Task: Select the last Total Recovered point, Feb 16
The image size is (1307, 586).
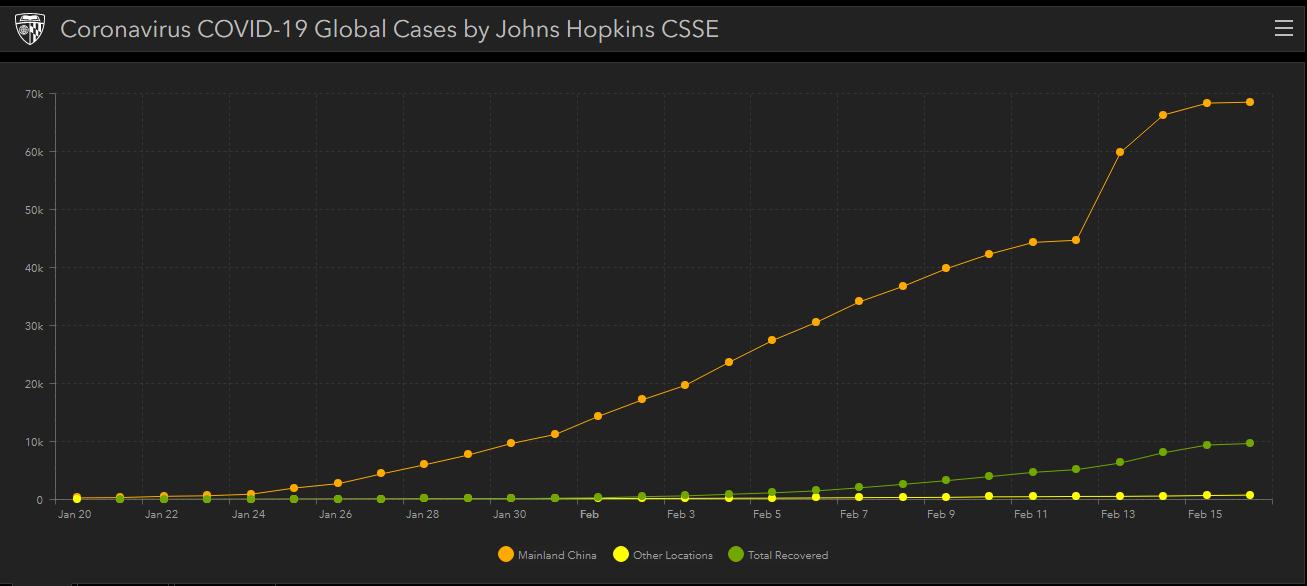Action: 1250,443
